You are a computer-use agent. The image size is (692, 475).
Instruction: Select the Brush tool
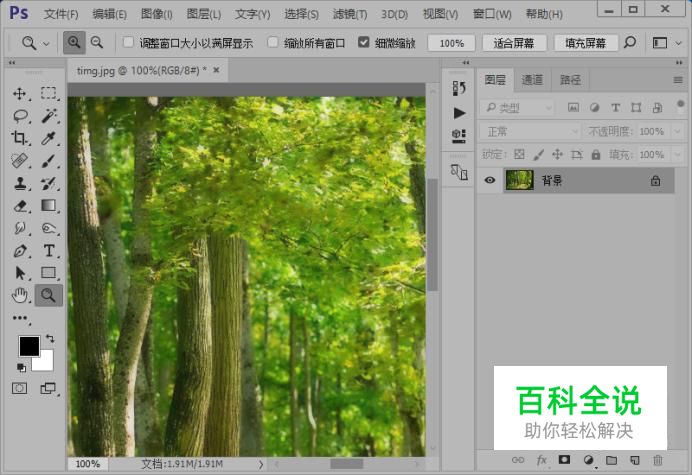pos(48,161)
